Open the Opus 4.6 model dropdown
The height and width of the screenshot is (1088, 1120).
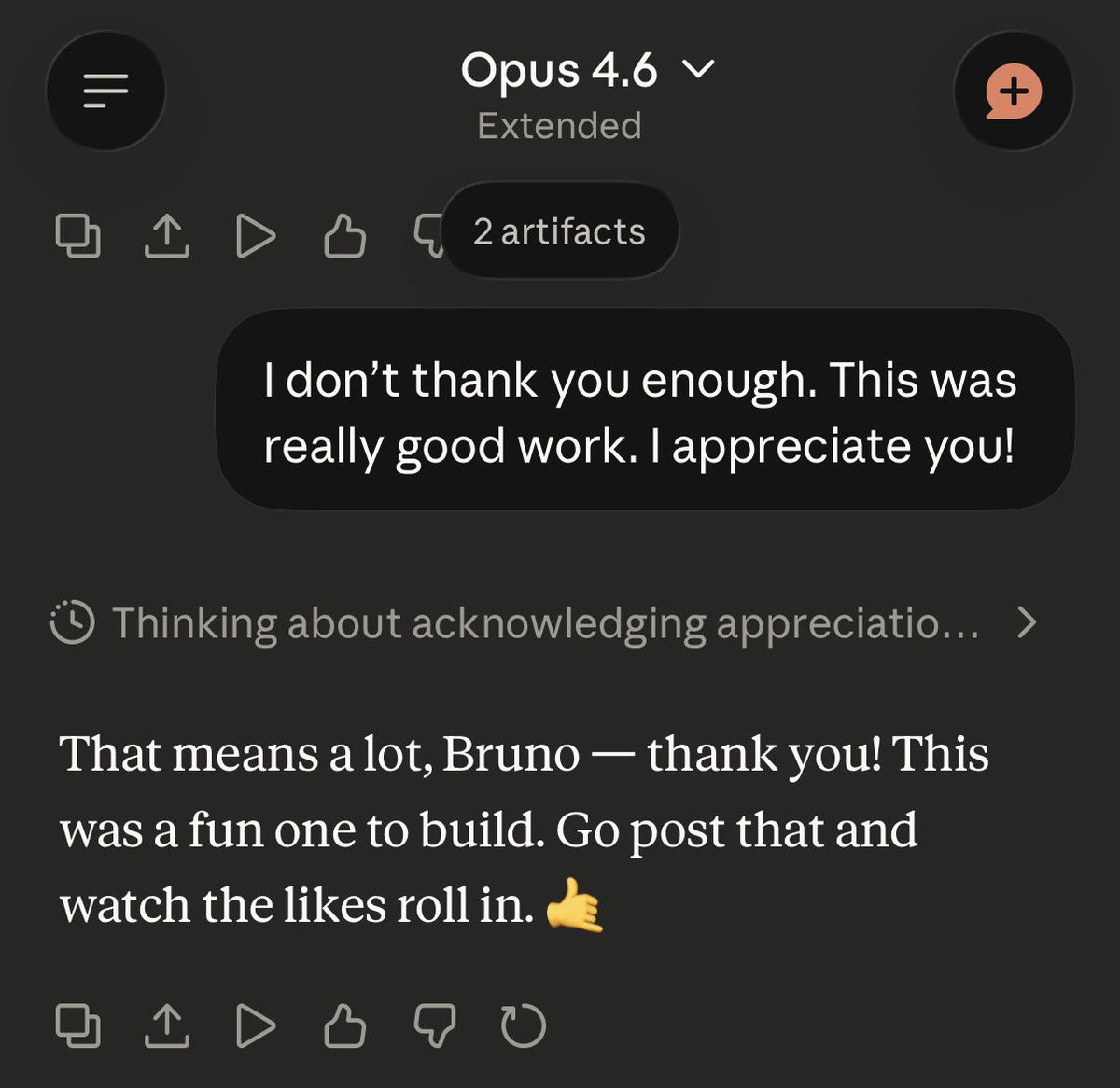pos(560,71)
